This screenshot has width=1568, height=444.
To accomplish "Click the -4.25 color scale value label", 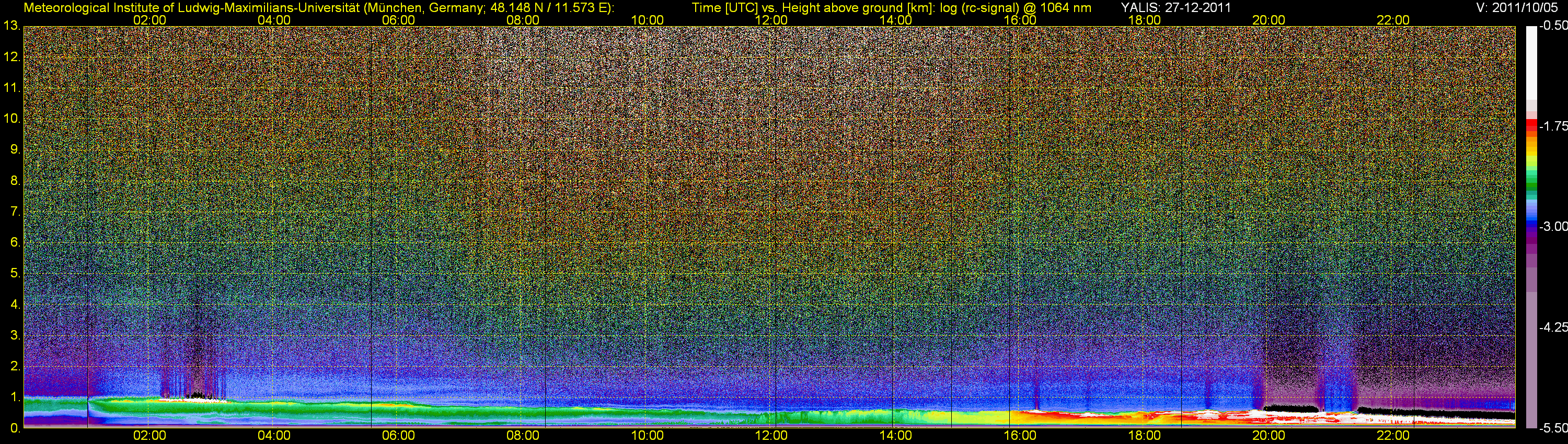I will pos(1553,327).
